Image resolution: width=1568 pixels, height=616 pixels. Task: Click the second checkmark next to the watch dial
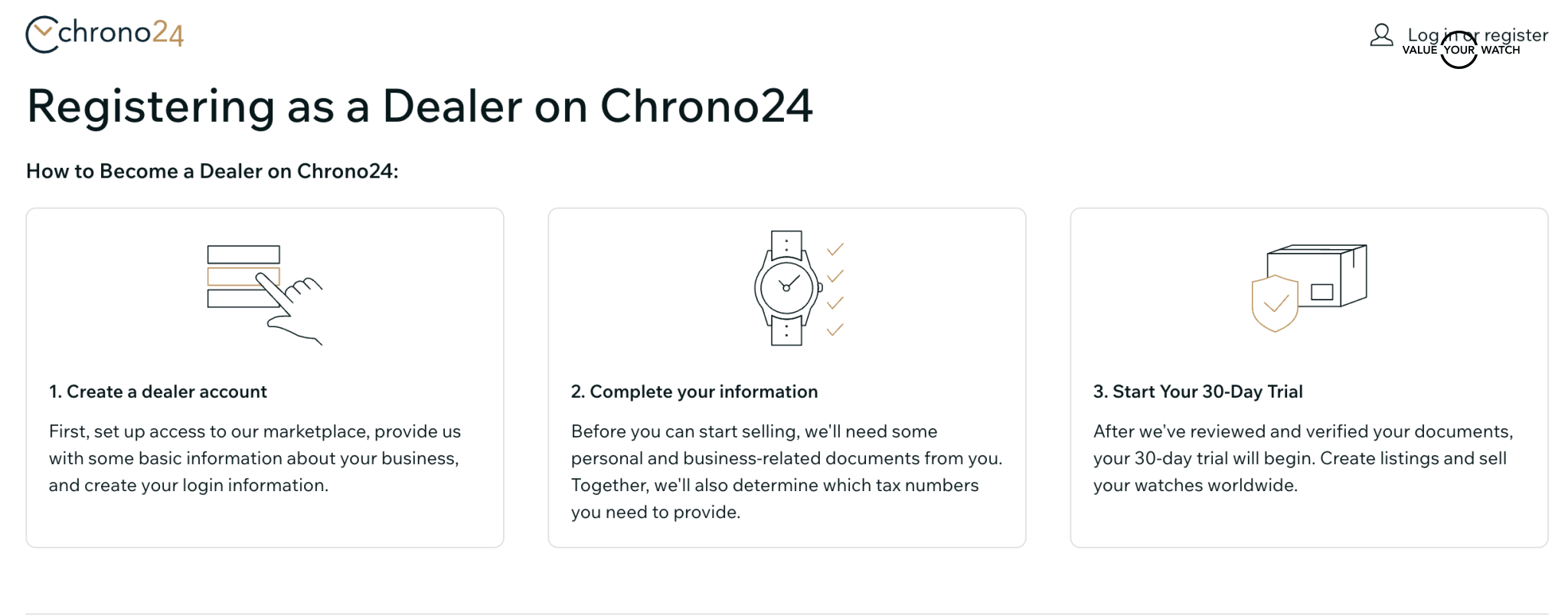pos(835,276)
